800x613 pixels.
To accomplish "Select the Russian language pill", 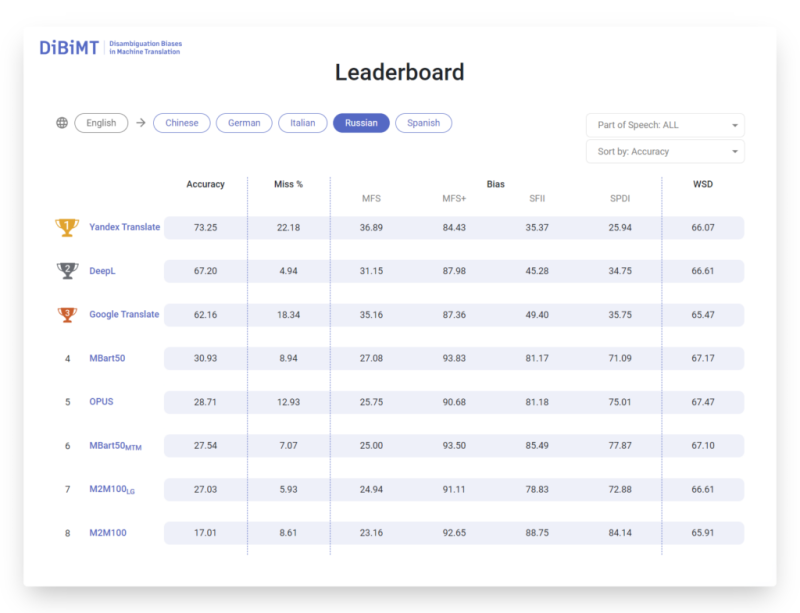I will (361, 123).
